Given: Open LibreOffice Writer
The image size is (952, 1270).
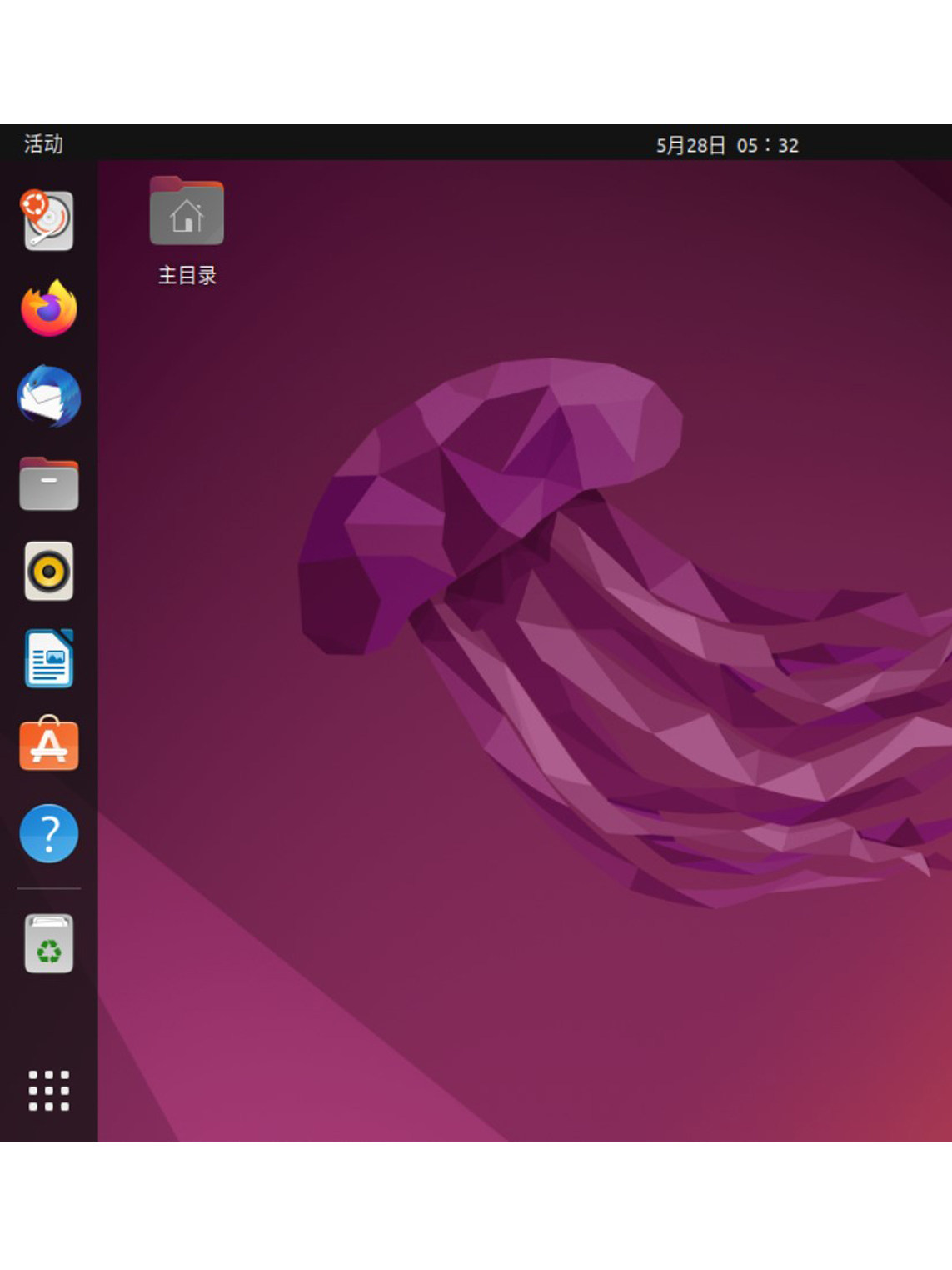Looking at the screenshot, I should 48,658.
